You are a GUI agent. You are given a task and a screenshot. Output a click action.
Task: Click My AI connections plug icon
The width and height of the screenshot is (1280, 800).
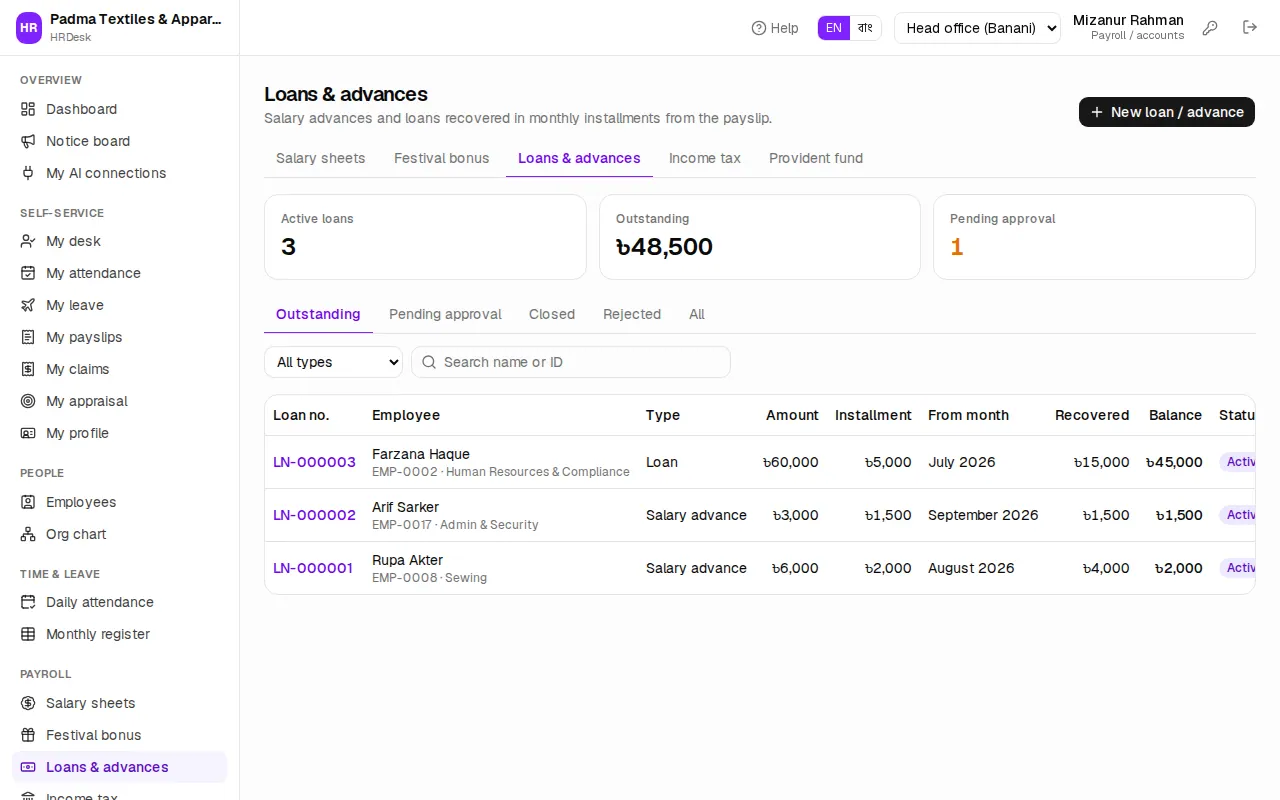click(x=28, y=173)
